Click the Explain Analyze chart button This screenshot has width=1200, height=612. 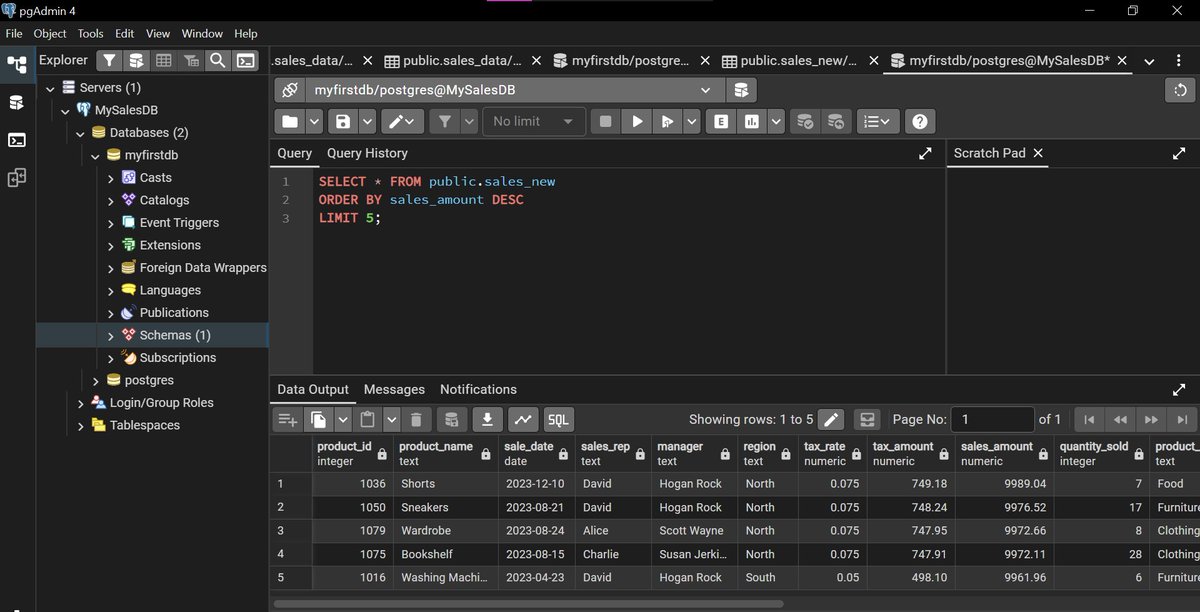pos(751,121)
